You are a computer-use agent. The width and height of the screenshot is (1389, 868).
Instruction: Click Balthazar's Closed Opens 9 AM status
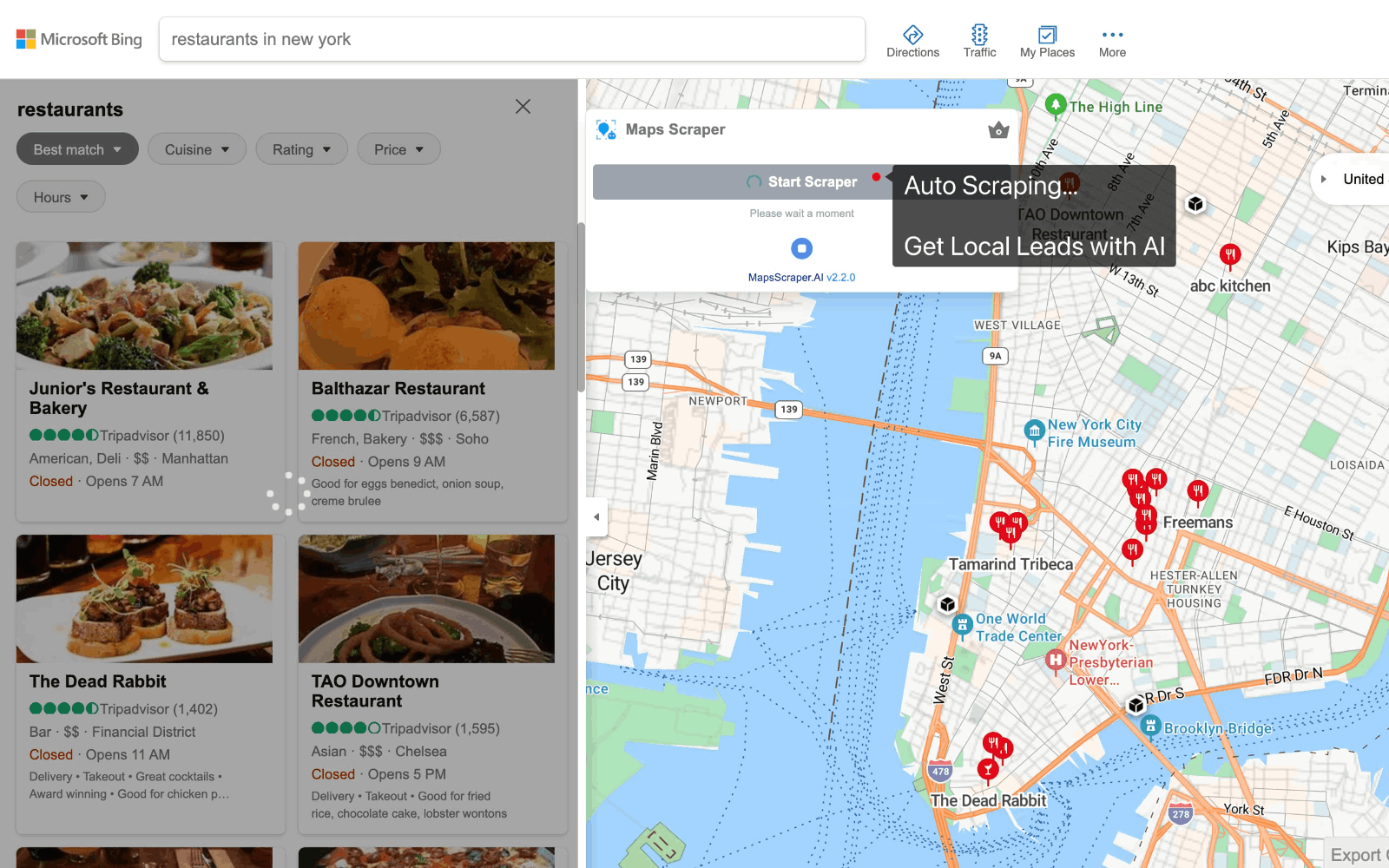click(379, 462)
